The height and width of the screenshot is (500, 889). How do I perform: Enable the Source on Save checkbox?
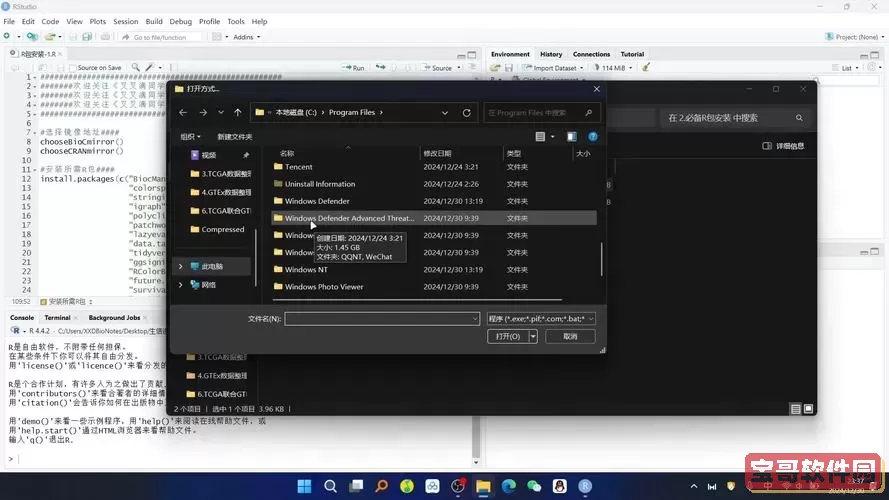73,68
